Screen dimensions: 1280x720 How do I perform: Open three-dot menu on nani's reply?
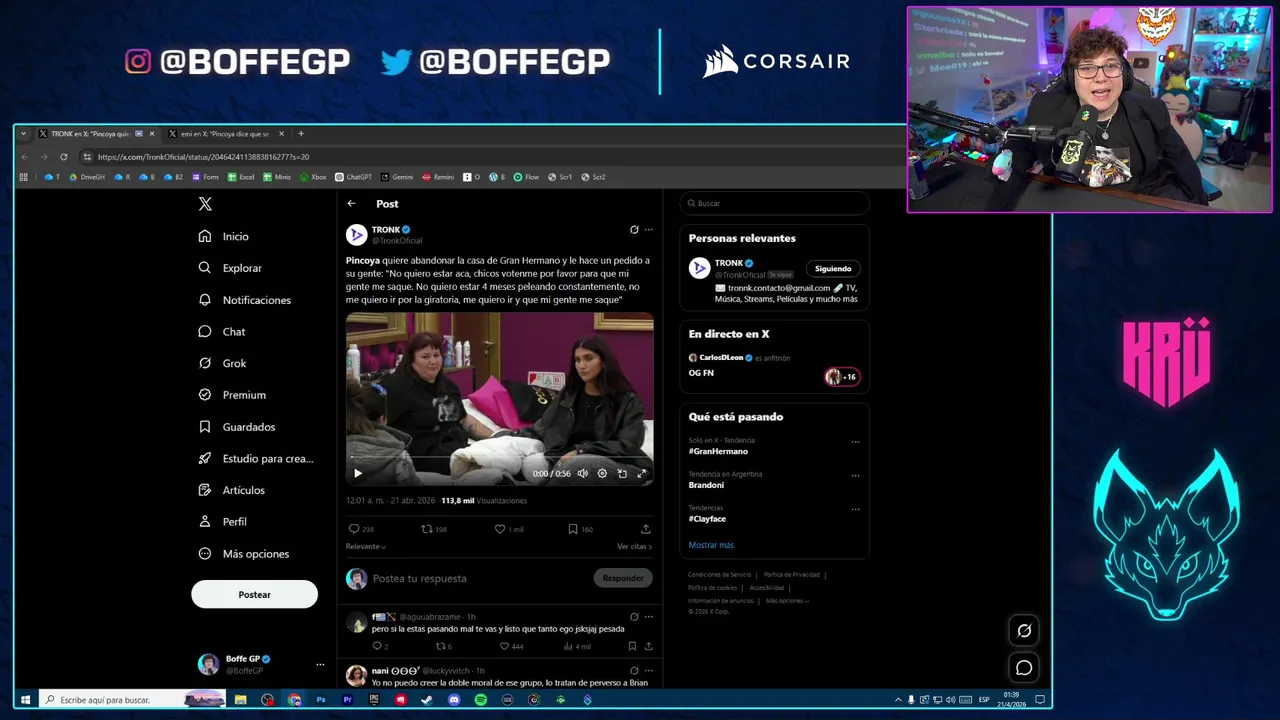click(x=648, y=671)
